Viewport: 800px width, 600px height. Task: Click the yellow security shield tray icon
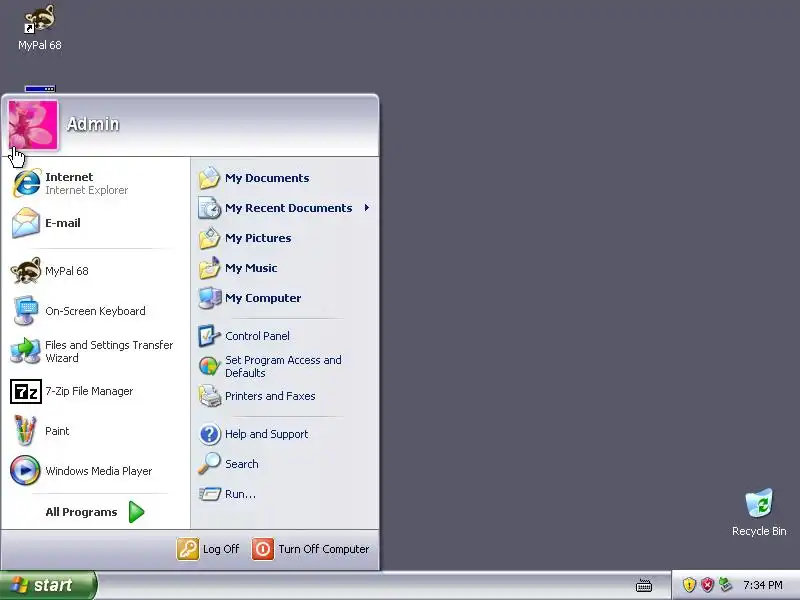pyautogui.click(x=689, y=585)
